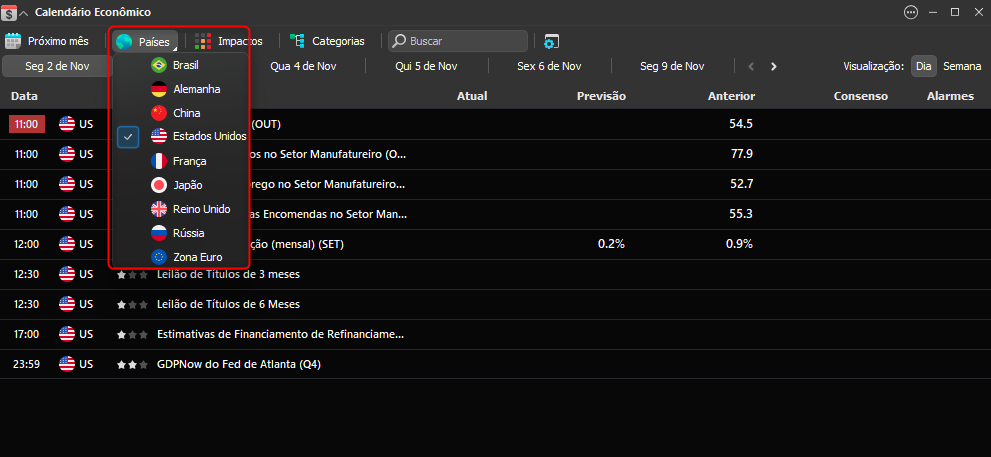The width and height of the screenshot is (991, 457).
Task: Click the Próximo mês calendar icon
Action: point(13,41)
